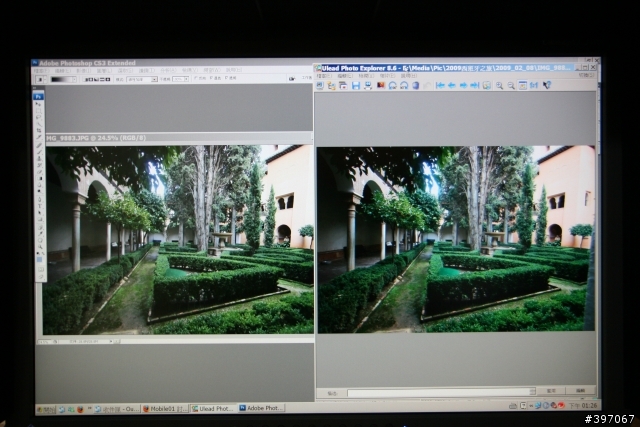Click the folder tree icon in Ulead toolbar
This screenshot has height=427, width=640.
[x=331, y=85]
